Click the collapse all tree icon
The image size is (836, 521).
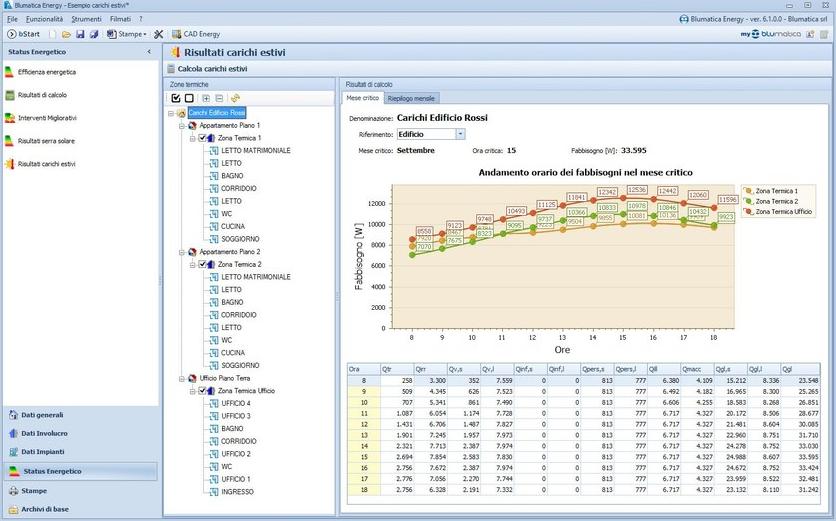(x=219, y=98)
